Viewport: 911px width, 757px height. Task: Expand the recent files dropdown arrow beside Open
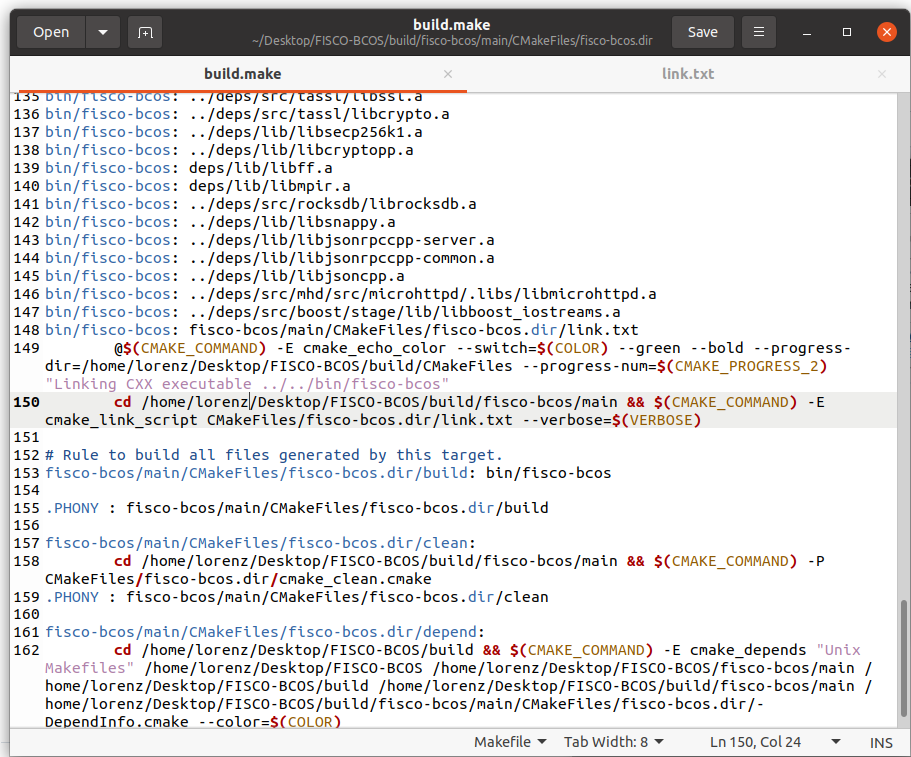[x=103, y=32]
